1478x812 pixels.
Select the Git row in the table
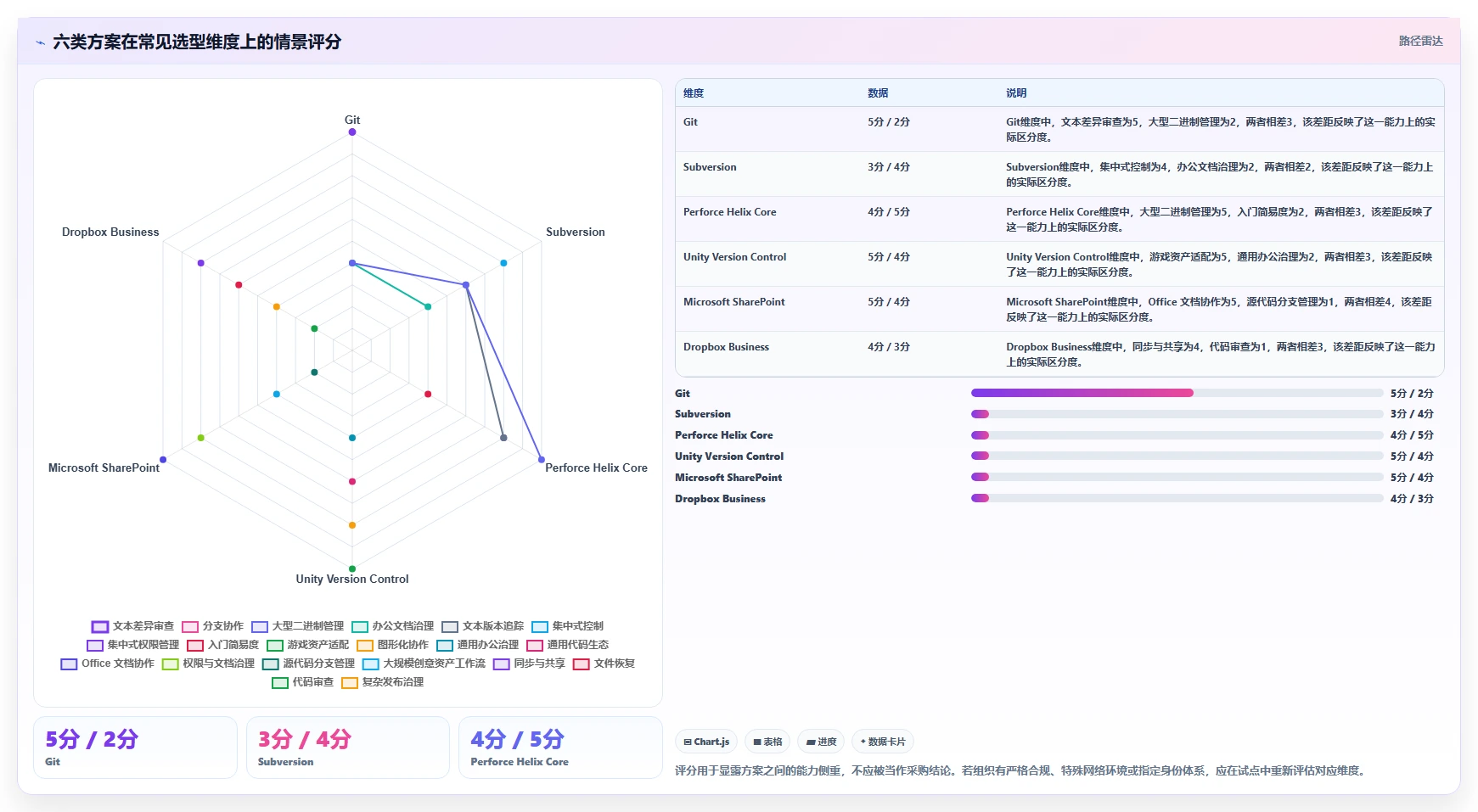(x=1059, y=129)
